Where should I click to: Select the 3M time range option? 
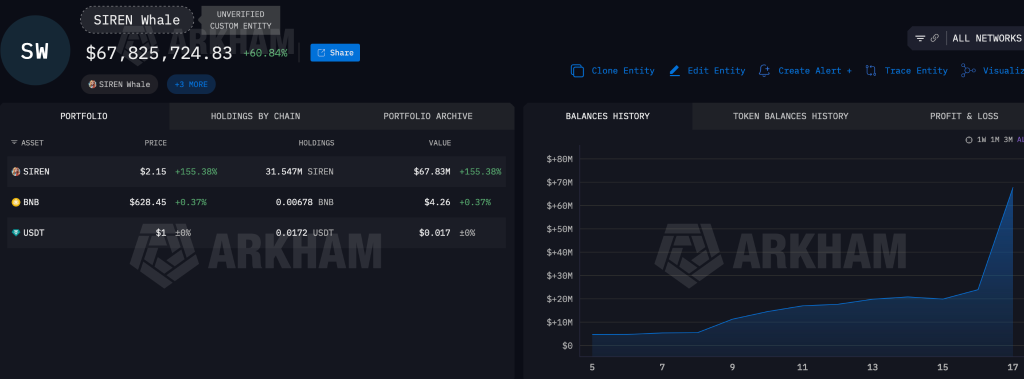pos(1008,140)
